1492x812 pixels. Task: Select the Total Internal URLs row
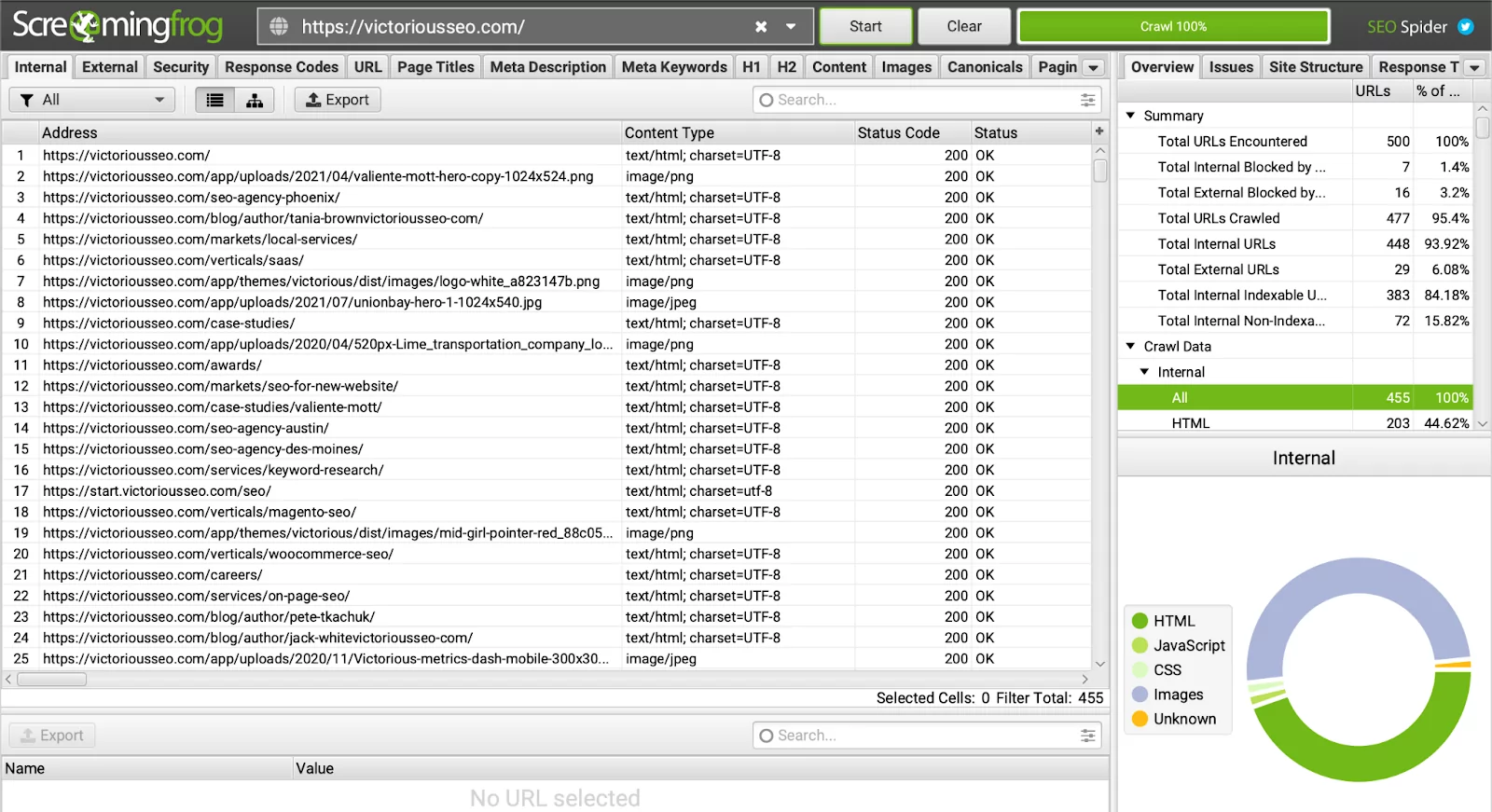click(x=1295, y=244)
